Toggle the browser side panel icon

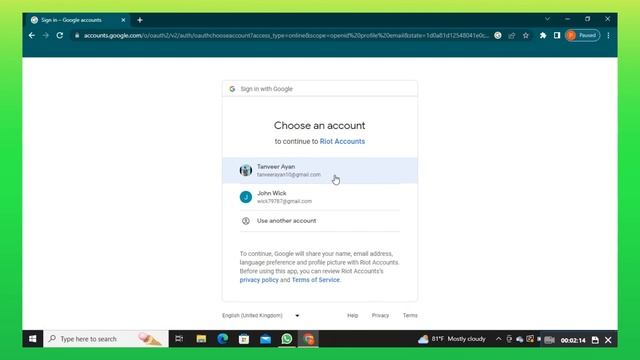tap(557, 36)
